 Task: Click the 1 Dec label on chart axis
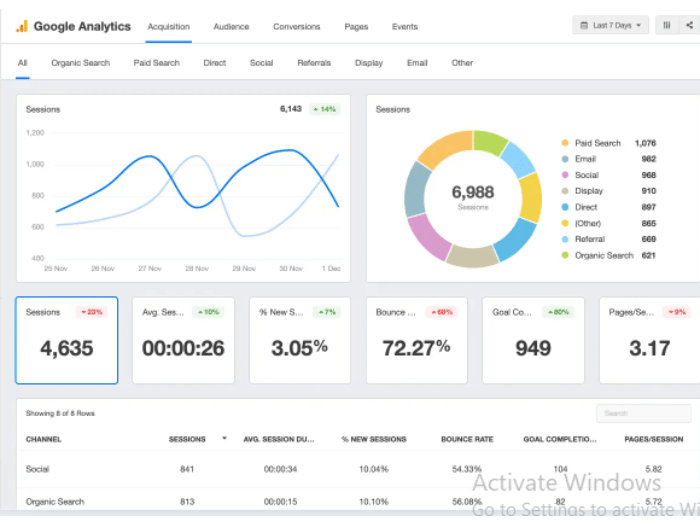coord(331,268)
